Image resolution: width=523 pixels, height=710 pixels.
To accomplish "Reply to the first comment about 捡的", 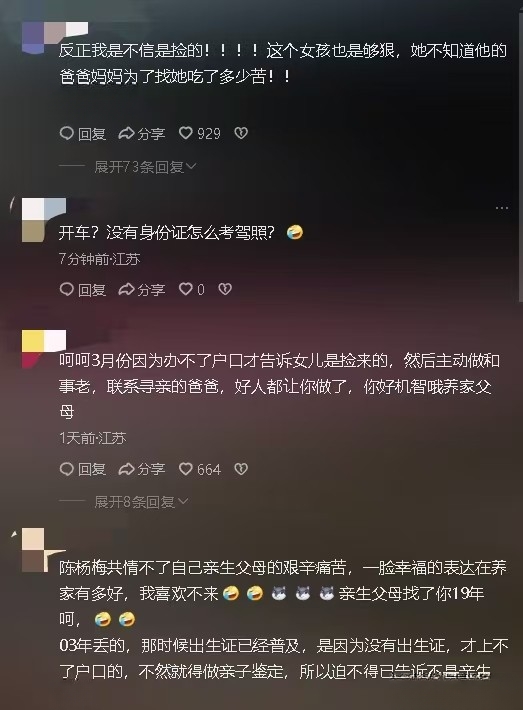I will [x=82, y=133].
